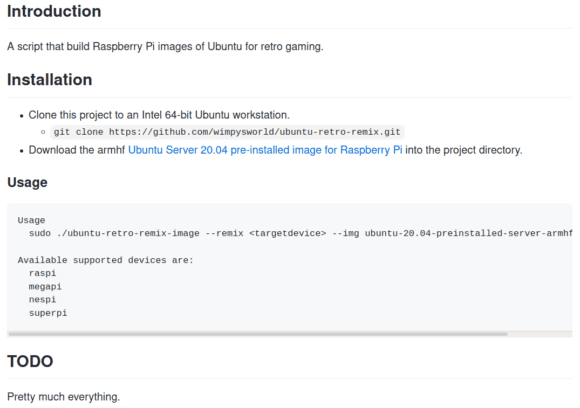Viewport: 580px width, 408px height.
Task: Click the git clone command text
Action: [x=227, y=132]
